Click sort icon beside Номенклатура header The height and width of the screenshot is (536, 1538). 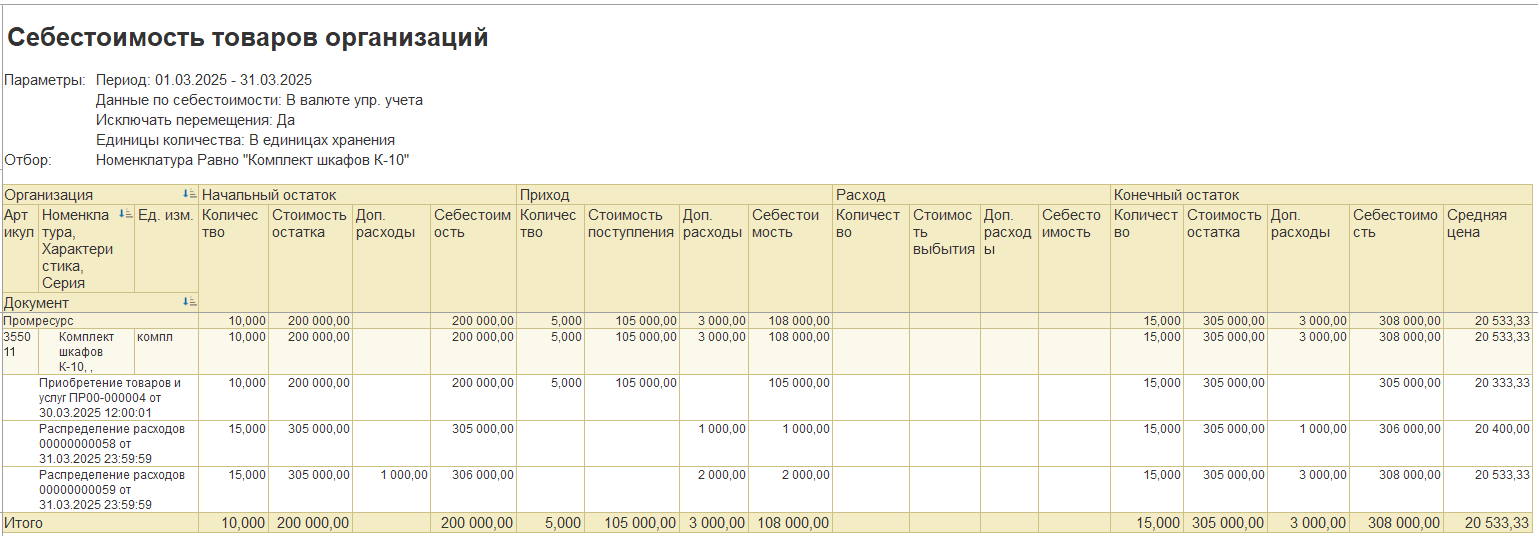coord(126,214)
